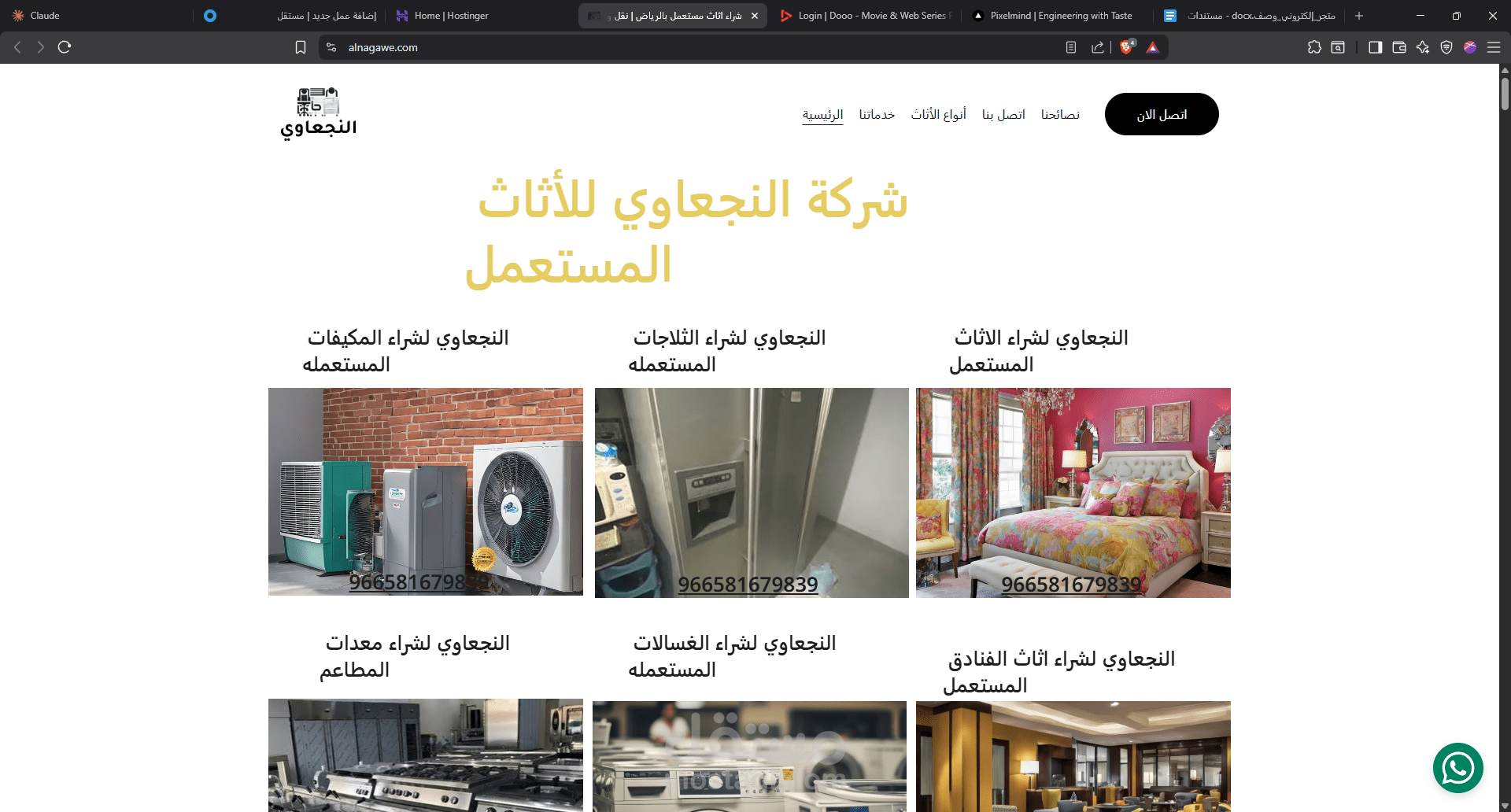This screenshot has width=1511, height=812.
Task: Share the current page
Action: pyautogui.click(x=1097, y=47)
